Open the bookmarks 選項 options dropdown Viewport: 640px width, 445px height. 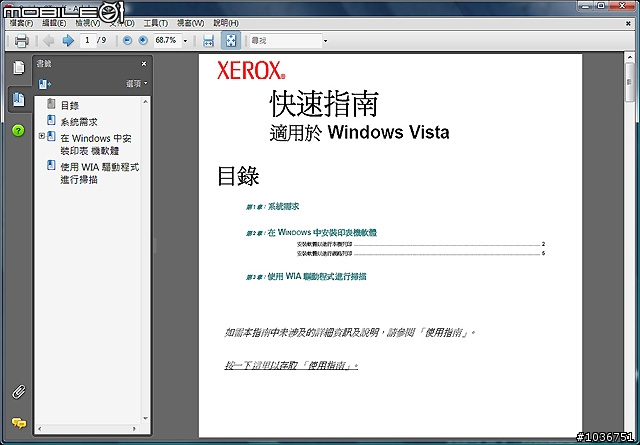tap(137, 84)
